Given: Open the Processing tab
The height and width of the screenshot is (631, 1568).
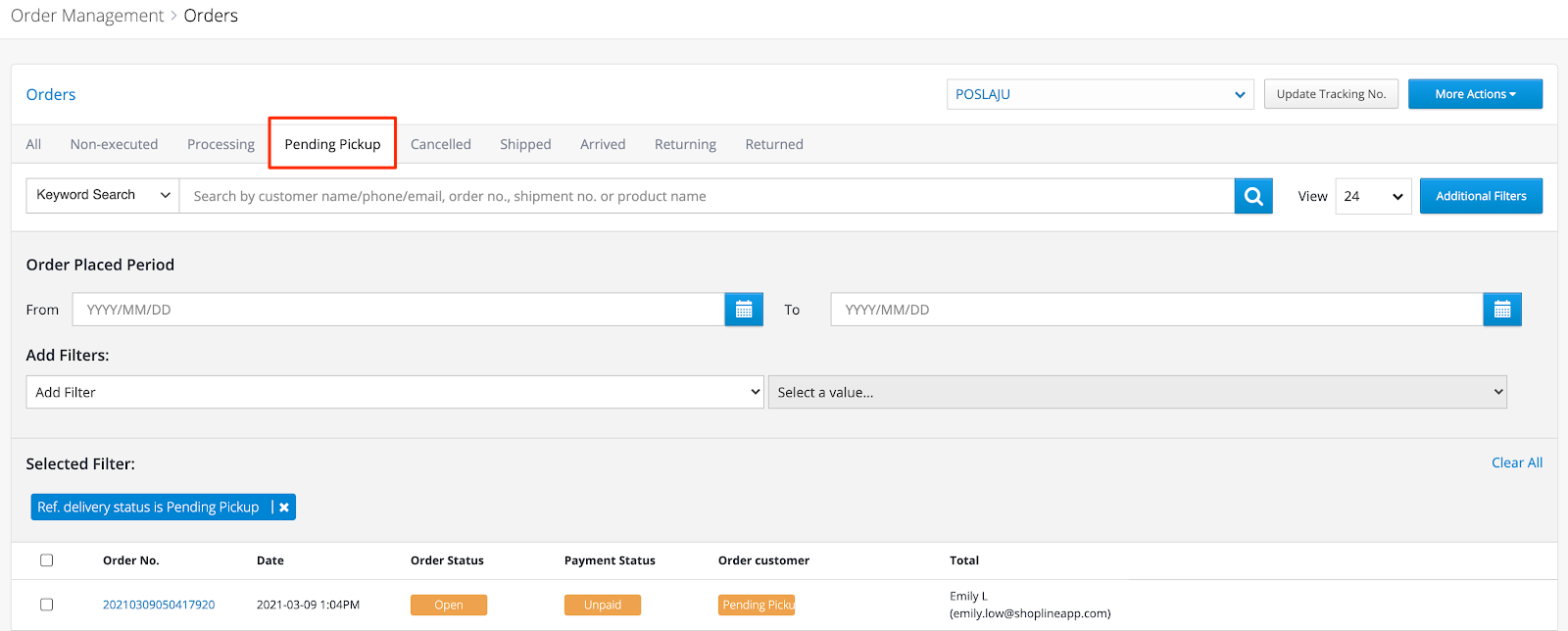Looking at the screenshot, I should 220,144.
